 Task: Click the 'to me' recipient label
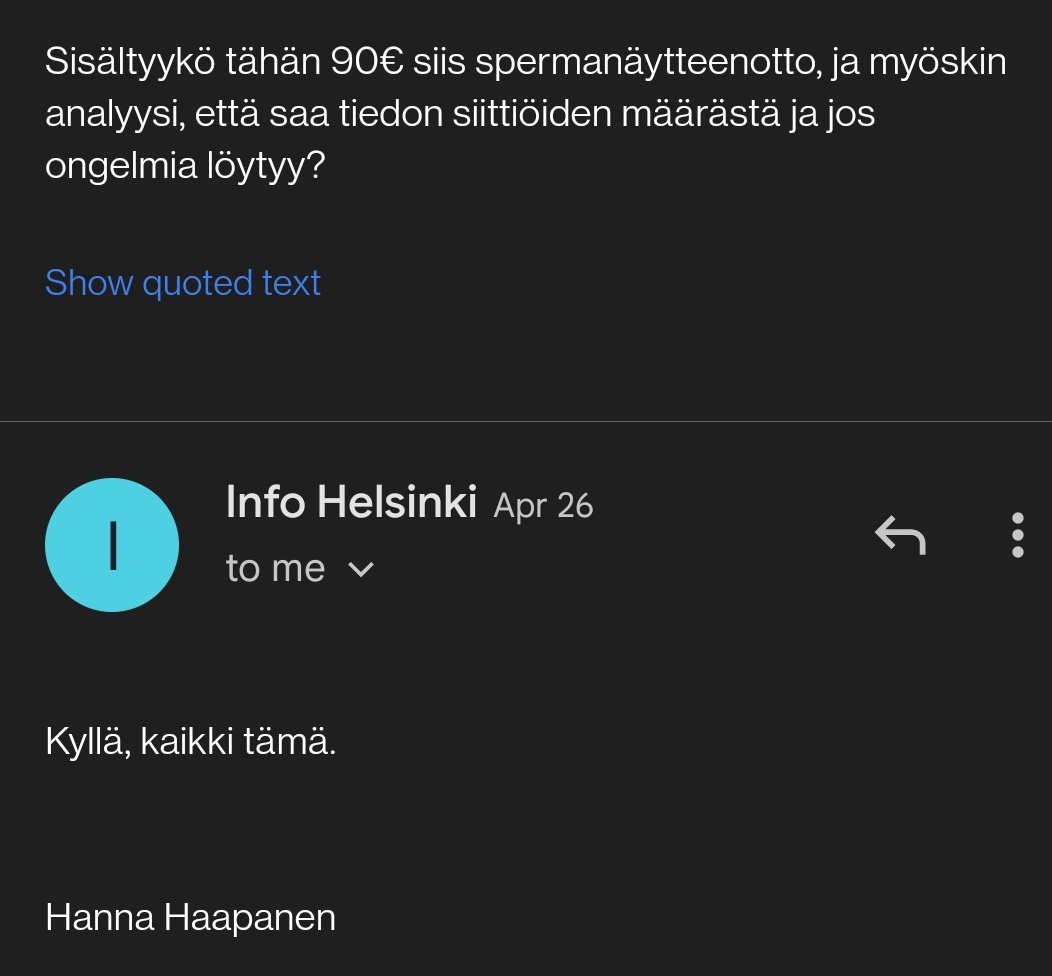click(275, 569)
